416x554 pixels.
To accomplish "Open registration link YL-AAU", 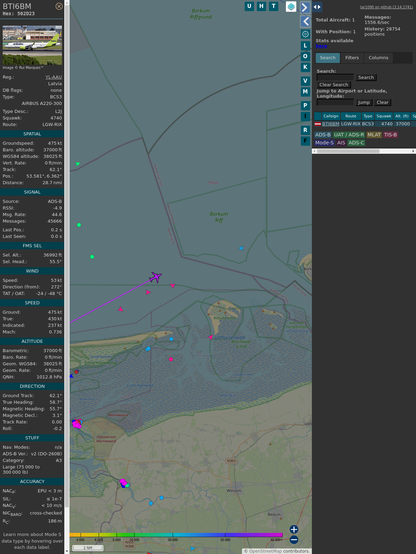I will point(53,77).
